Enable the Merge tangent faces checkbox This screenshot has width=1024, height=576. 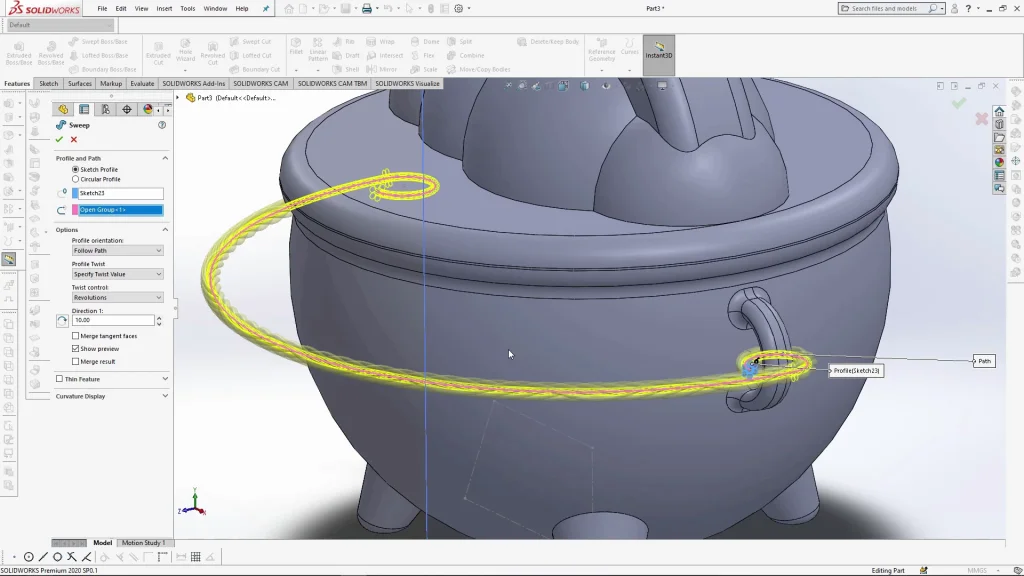pos(76,336)
